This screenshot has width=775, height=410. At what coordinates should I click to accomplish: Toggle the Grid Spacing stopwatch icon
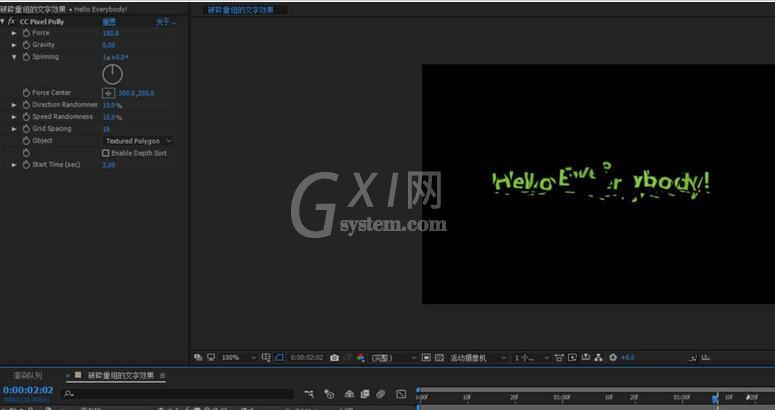pos(27,129)
